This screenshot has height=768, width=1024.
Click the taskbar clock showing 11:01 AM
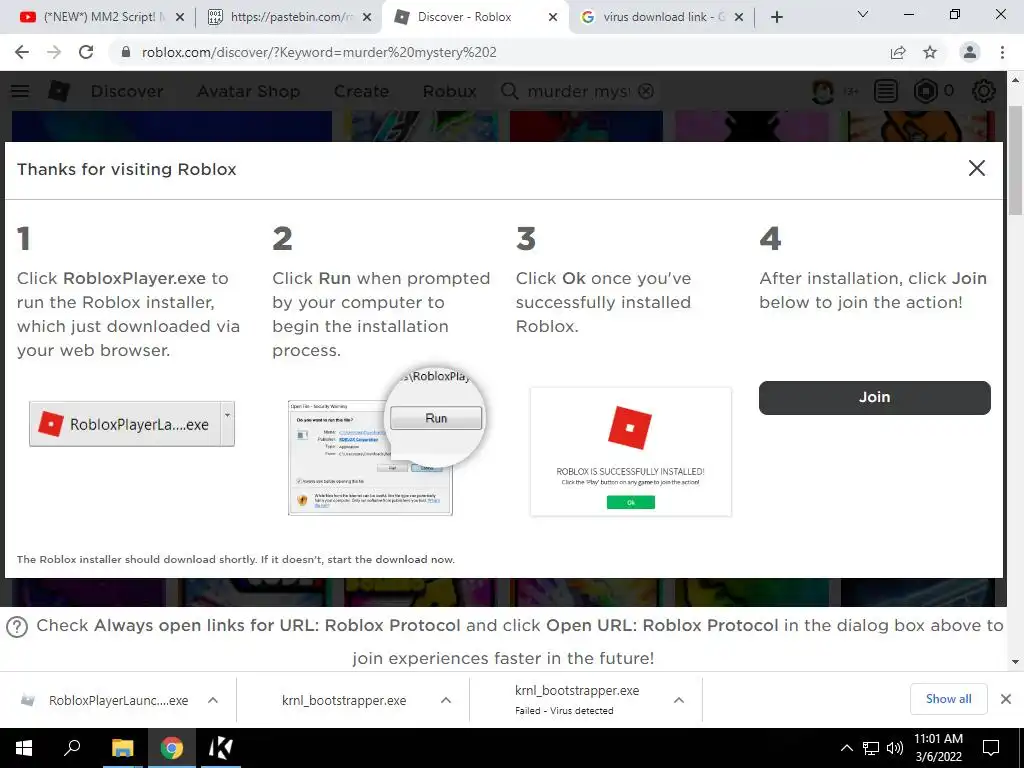pyautogui.click(x=938, y=748)
